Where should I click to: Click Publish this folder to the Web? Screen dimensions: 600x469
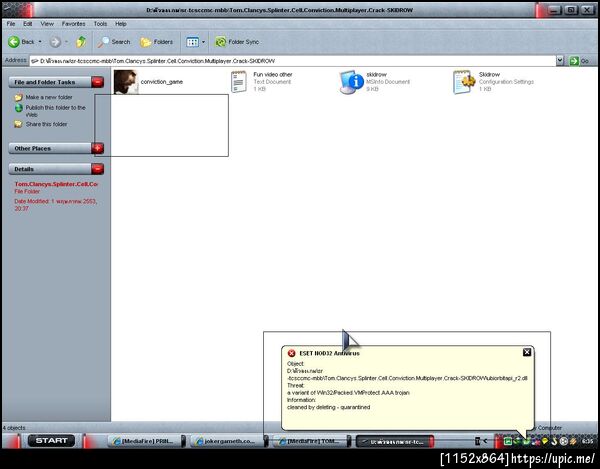pos(55,111)
